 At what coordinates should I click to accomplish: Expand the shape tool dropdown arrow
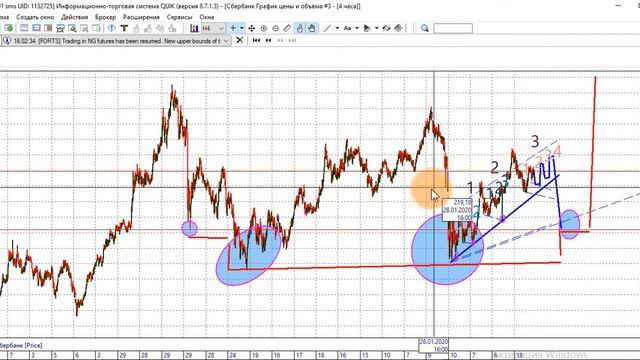[x=376, y=28]
